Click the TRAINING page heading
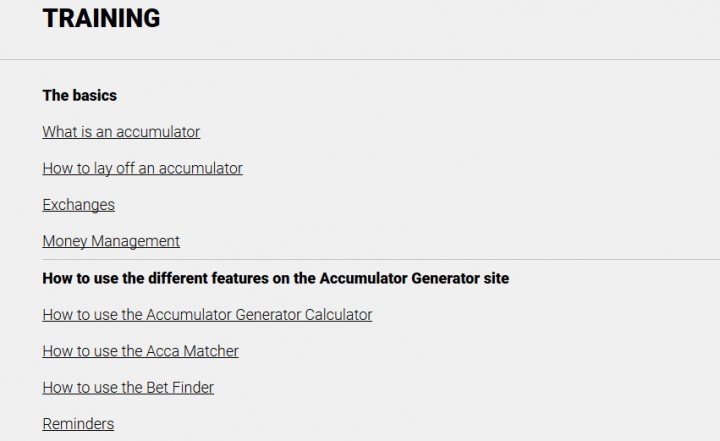The height and width of the screenshot is (441, 720). [x=101, y=18]
